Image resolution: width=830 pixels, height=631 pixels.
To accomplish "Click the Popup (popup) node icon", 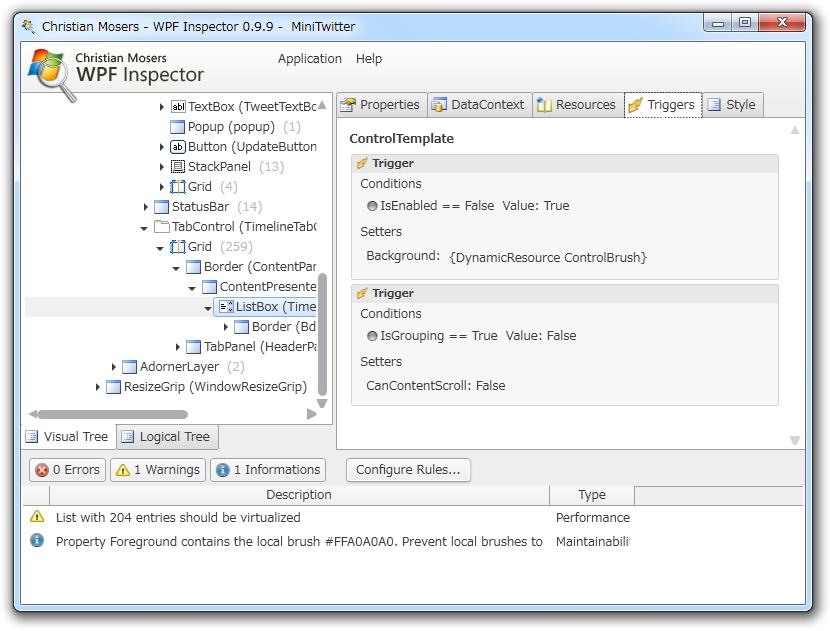I will (x=177, y=127).
